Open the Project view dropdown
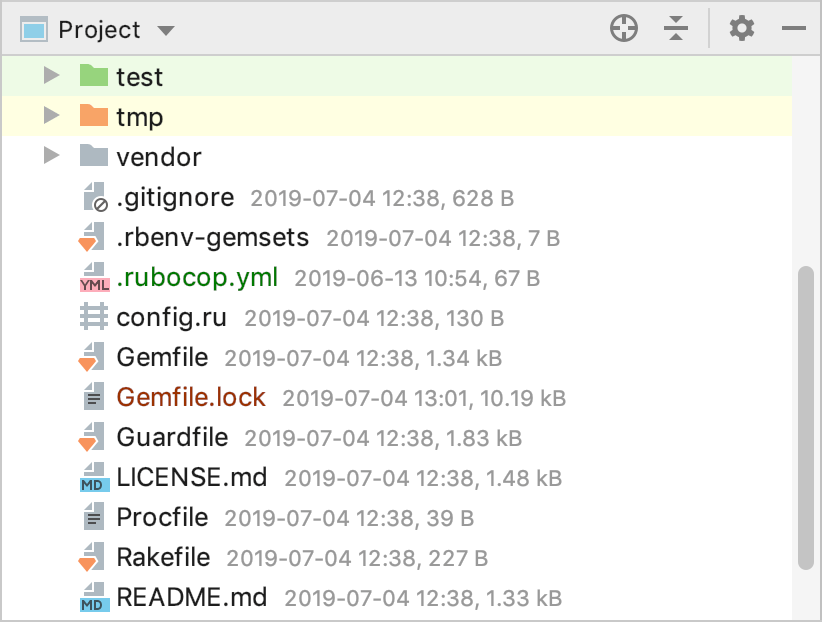The height and width of the screenshot is (622, 822). pyautogui.click(x=166, y=30)
